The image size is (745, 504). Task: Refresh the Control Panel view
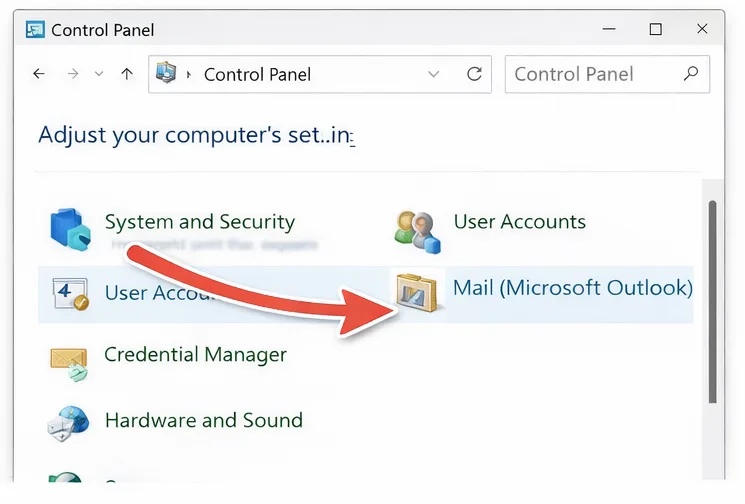pos(474,74)
